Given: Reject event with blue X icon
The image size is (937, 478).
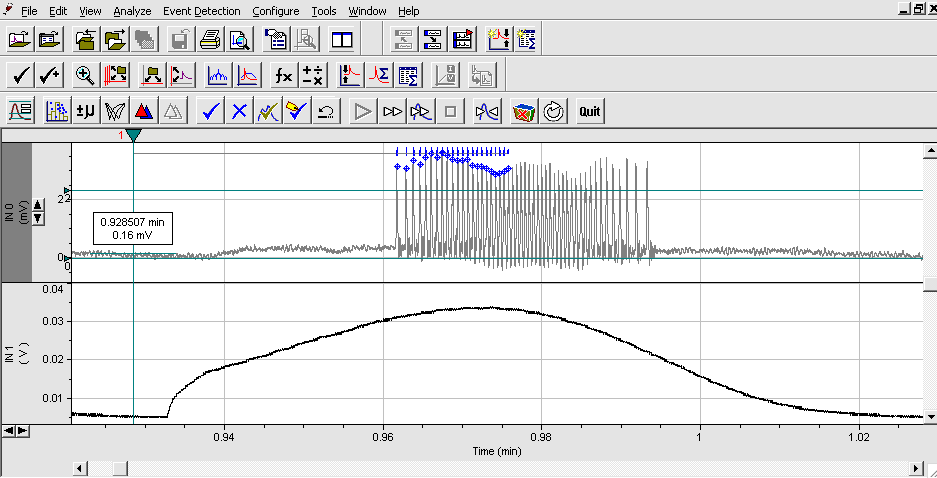Looking at the screenshot, I should (x=239, y=111).
